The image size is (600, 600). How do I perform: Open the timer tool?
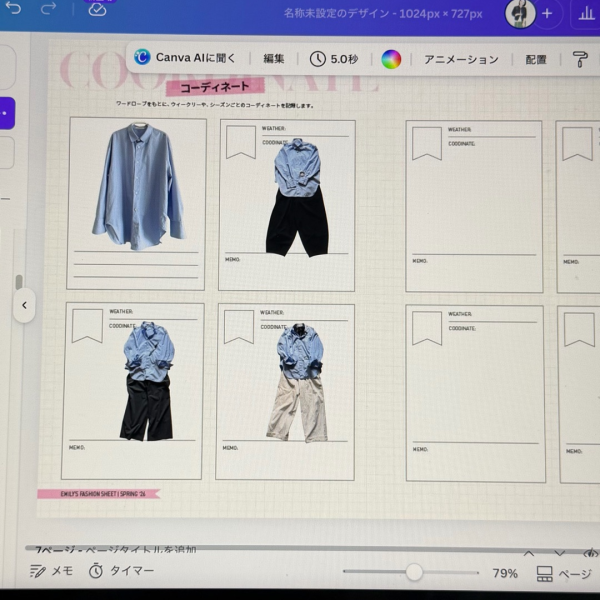coord(121,571)
